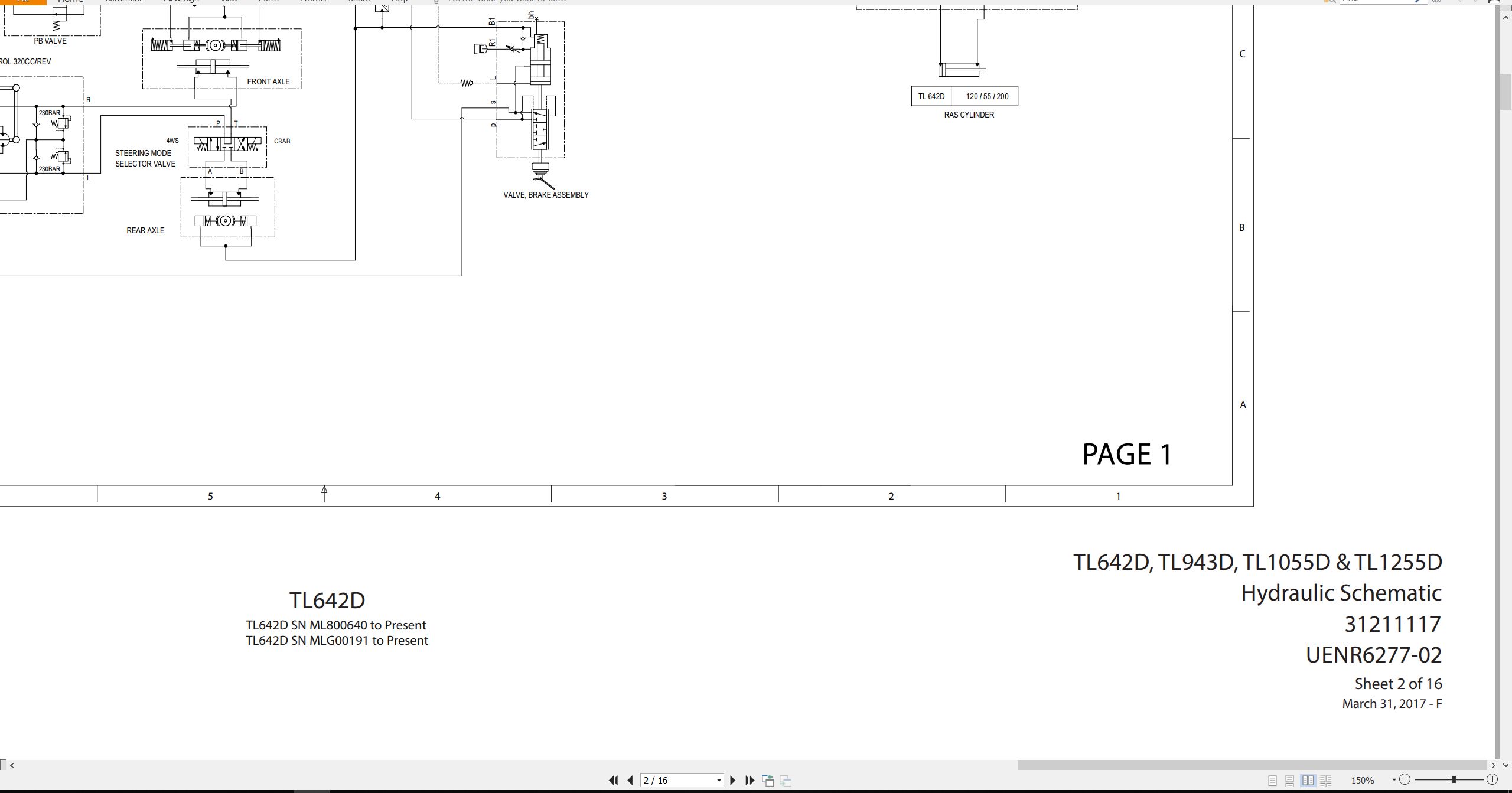Click the CRAB label on the schematic
1512x793 pixels.
point(282,141)
